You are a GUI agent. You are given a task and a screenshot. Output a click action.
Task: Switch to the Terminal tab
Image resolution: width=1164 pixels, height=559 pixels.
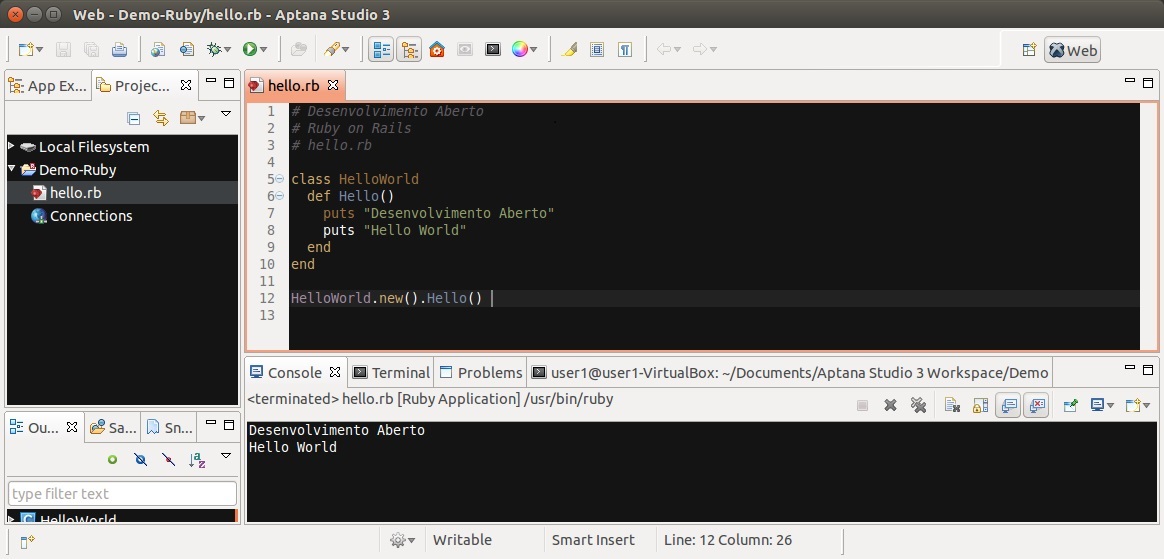(390, 372)
